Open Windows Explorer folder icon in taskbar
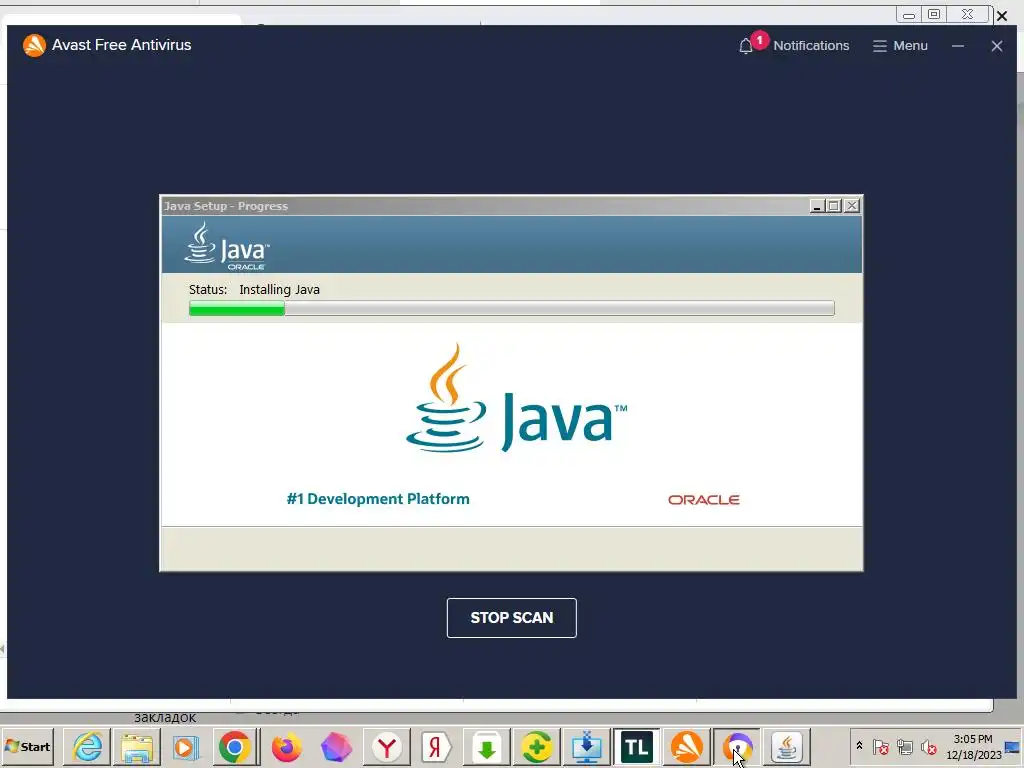The image size is (1024, 768). click(137, 747)
